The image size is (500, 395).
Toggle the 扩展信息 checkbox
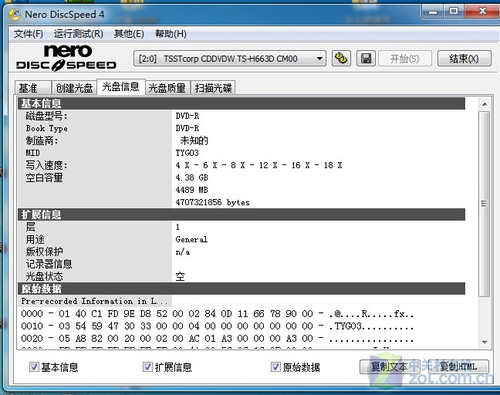147,367
